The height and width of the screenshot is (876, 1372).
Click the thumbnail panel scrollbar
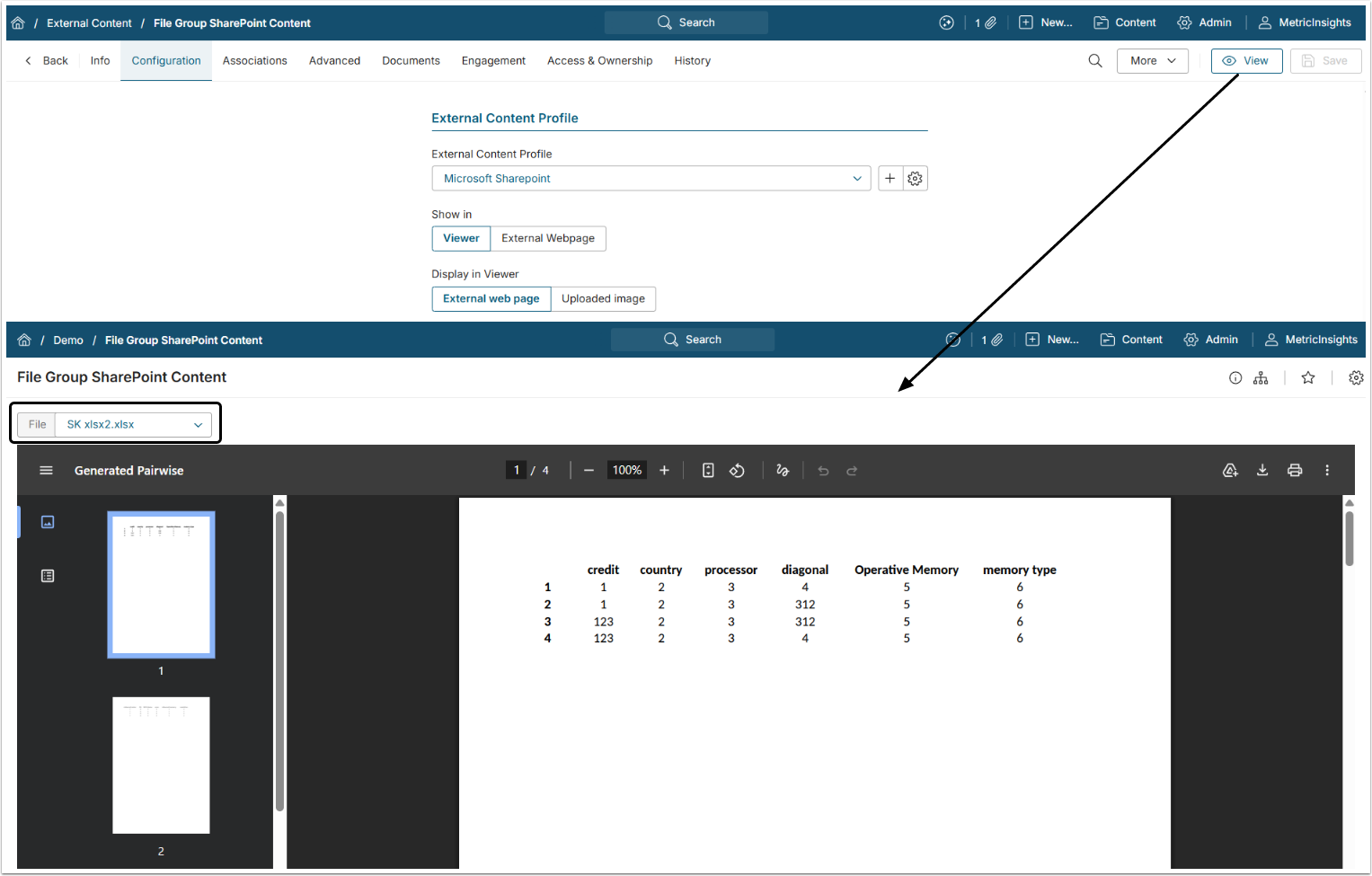coord(279,661)
